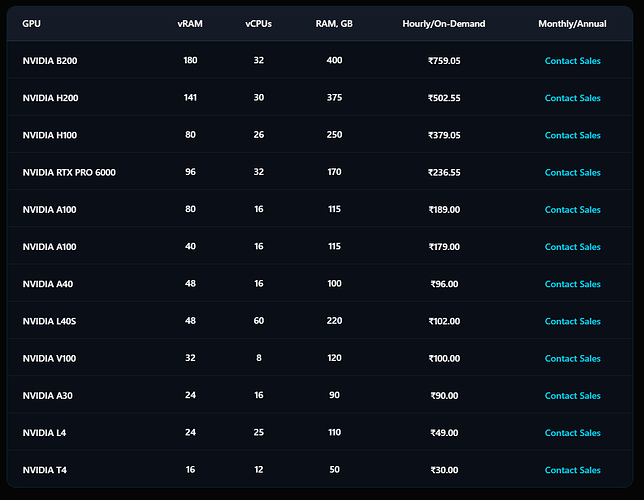Click the 25 vCPUs value for L4
The height and width of the screenshot is (500, 644).
coord(259,432)
